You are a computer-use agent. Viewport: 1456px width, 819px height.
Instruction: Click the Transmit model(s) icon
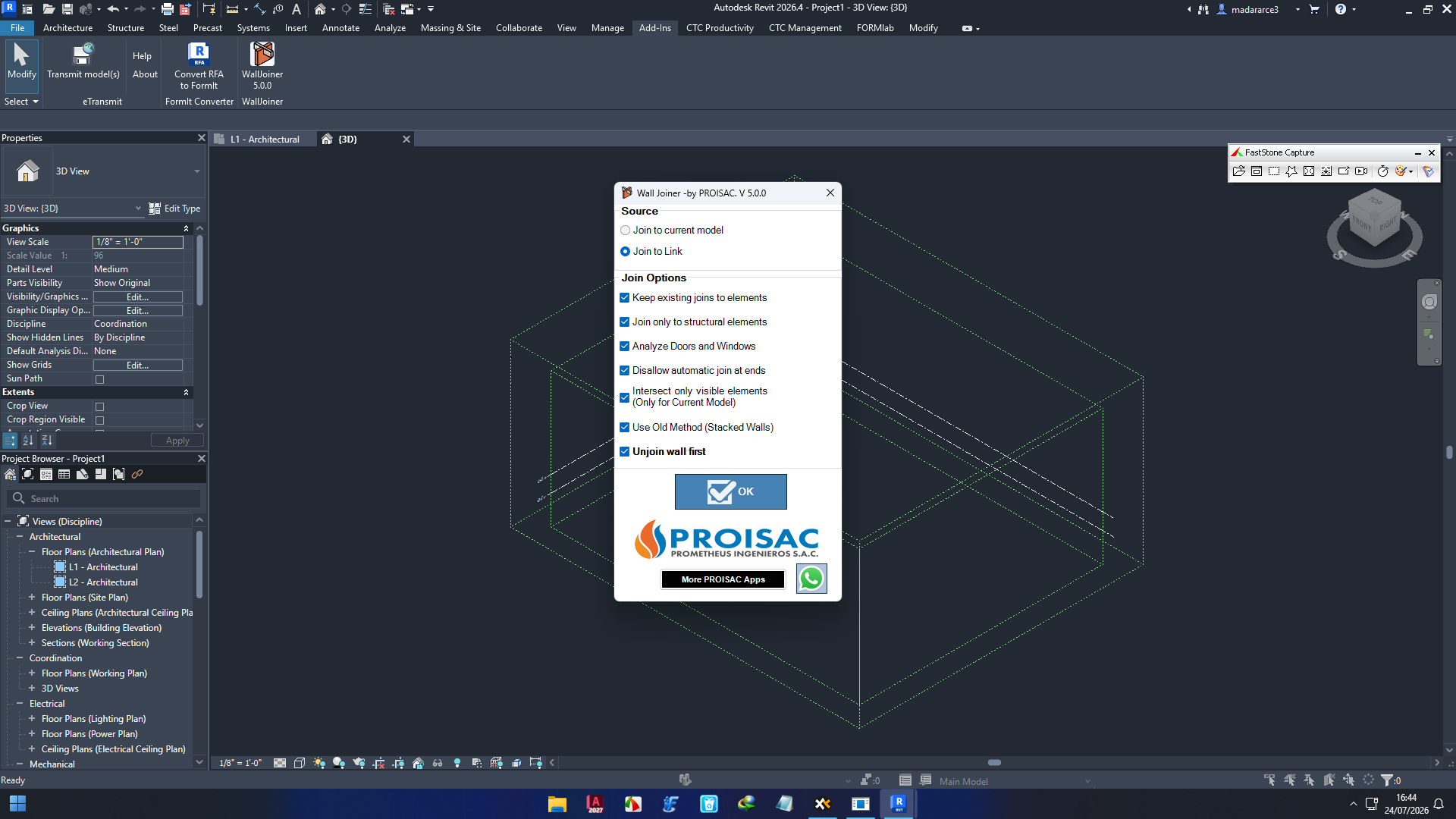(83, 54)
